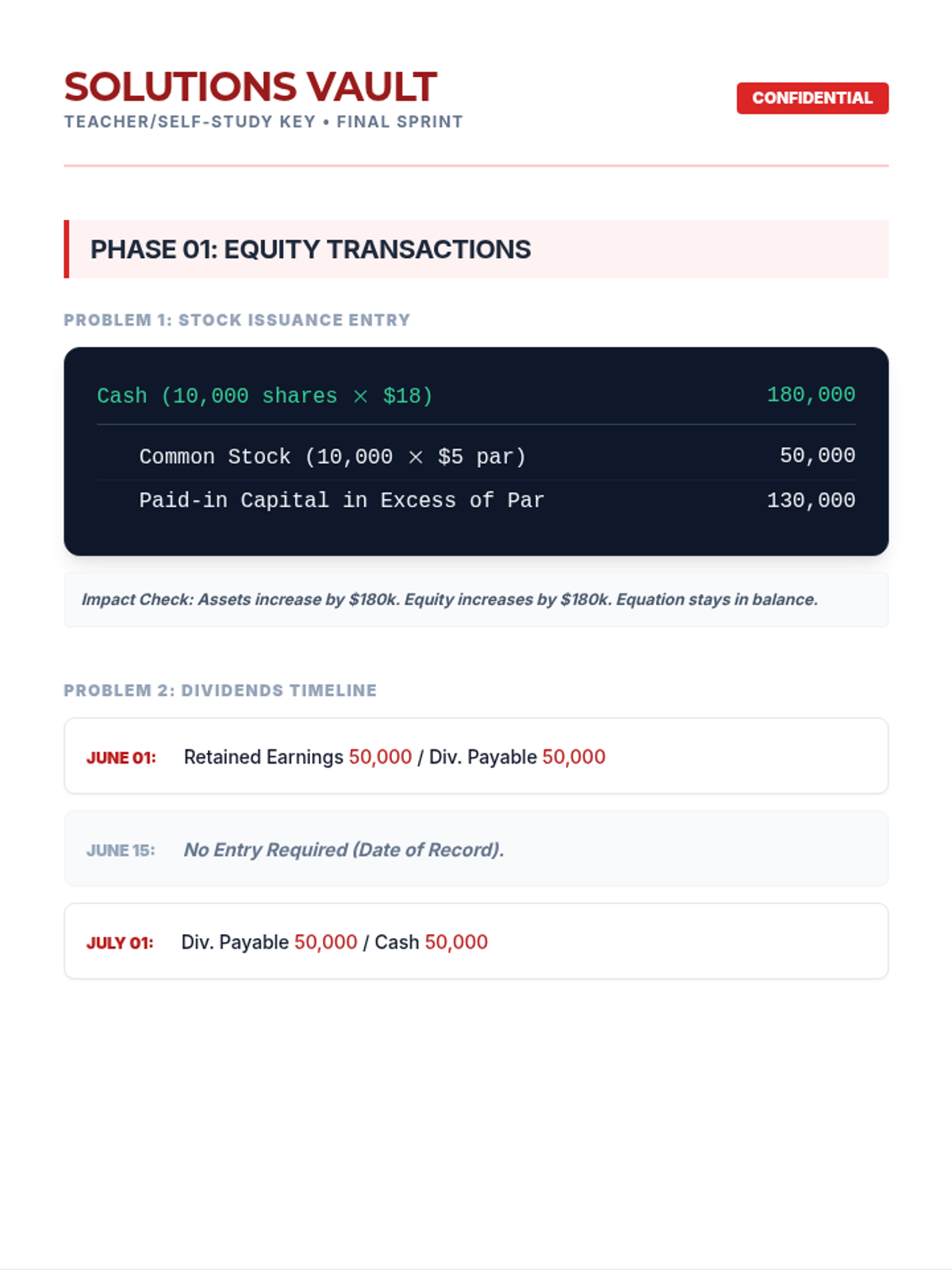Click the JULY 01 date label
The width and height of the screenshot is (952, 1270).
coord(120,943)
